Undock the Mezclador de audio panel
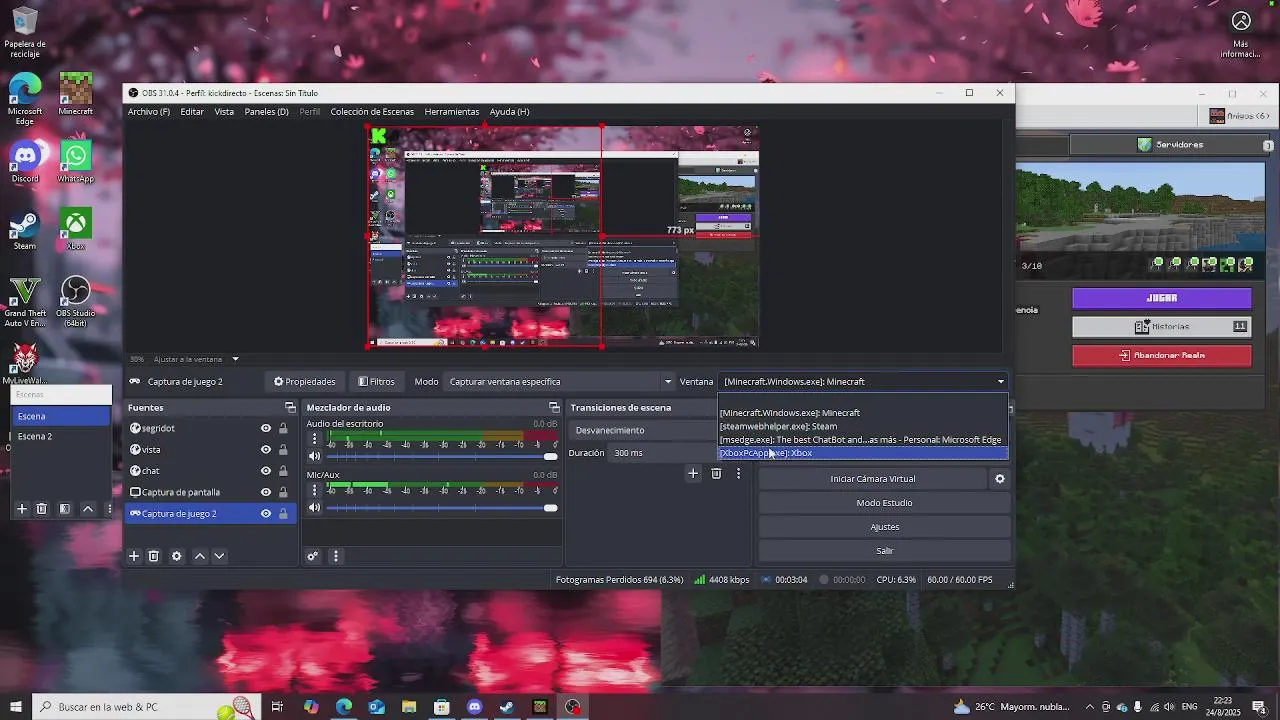The height and width of the screenshot is (720, 1280). pos(554,407)
